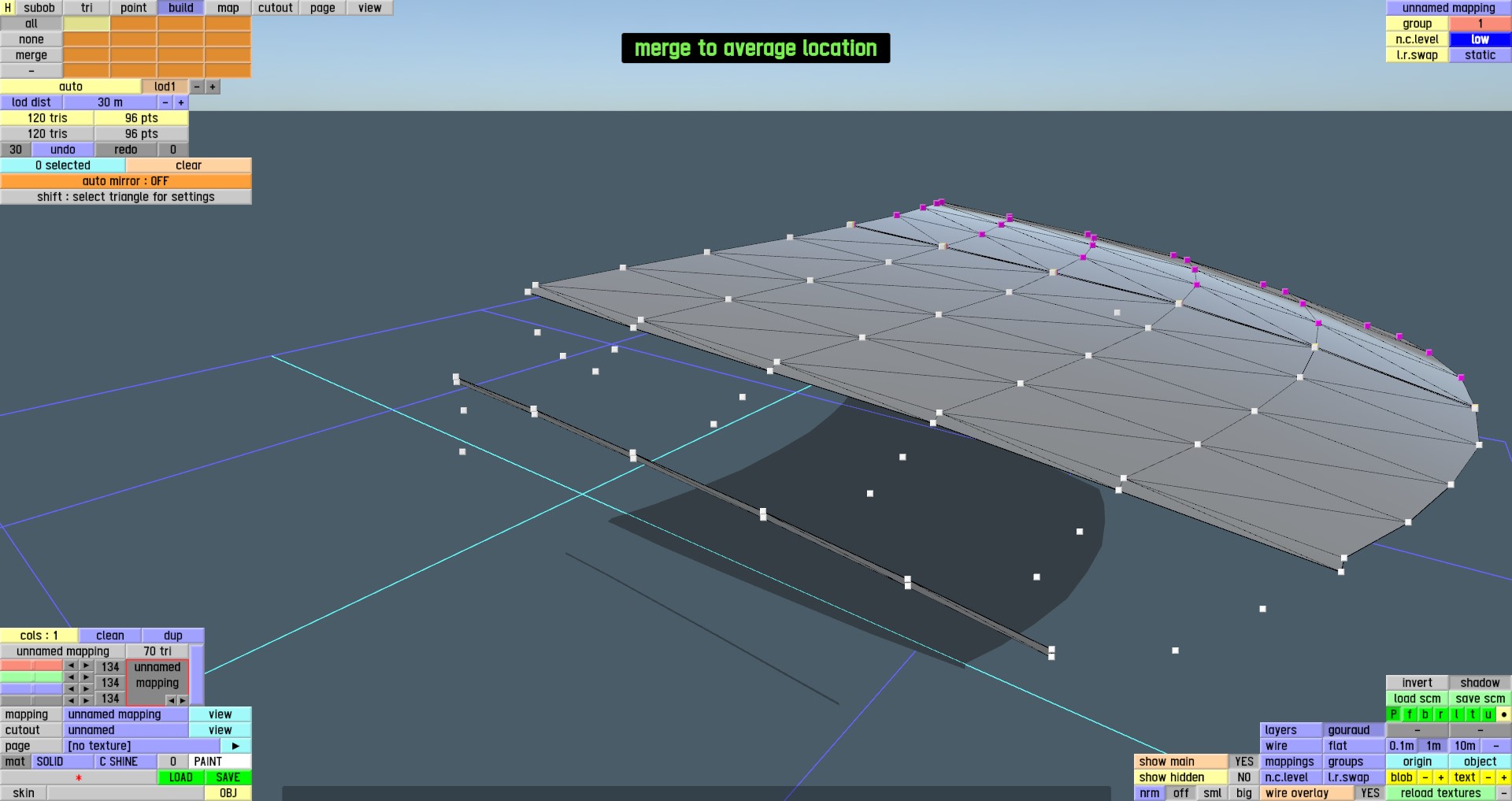Click the blue color slider
The image size is (1512, 801).
pos(31,688)
